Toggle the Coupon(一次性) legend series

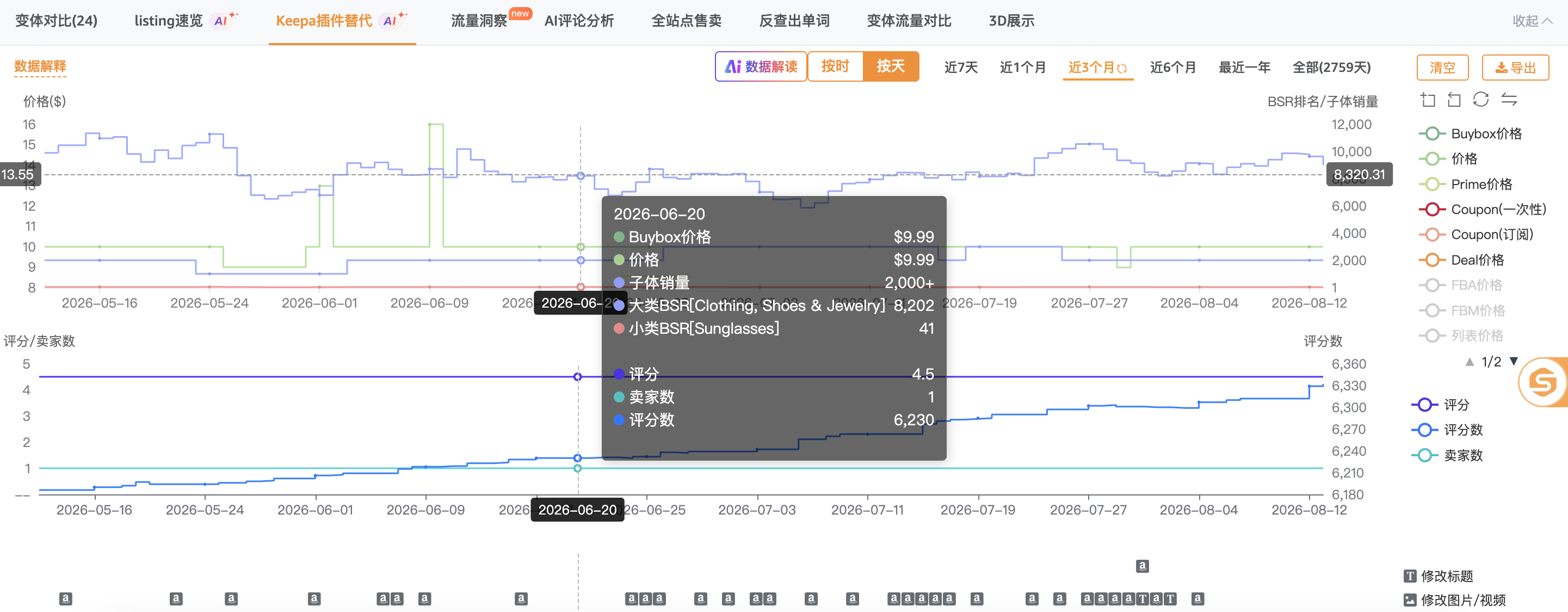click(x=1482, y=210)
